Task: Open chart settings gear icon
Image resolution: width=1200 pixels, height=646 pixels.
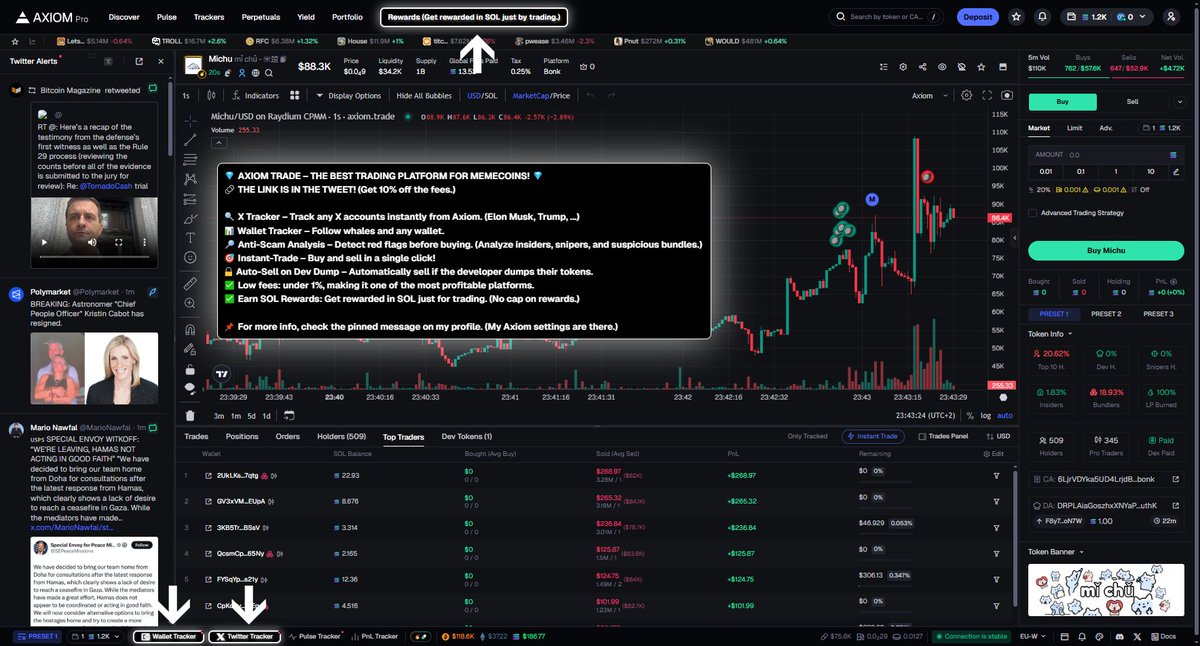Action: (x=966, y=96)
